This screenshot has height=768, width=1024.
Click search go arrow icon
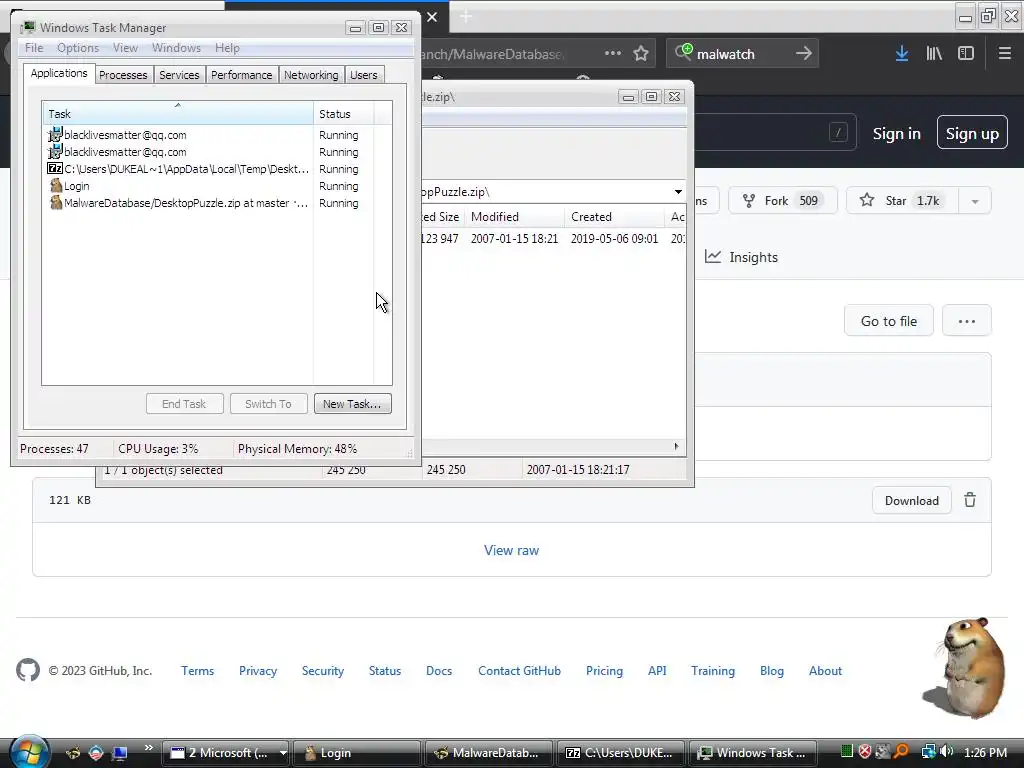tap(804, 54)
